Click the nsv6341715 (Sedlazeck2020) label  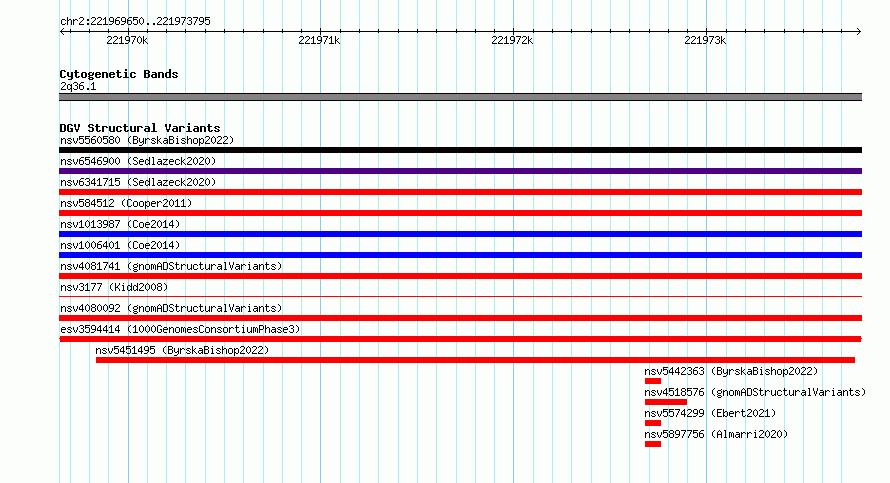pyautogui.click(x=138, y=182)
